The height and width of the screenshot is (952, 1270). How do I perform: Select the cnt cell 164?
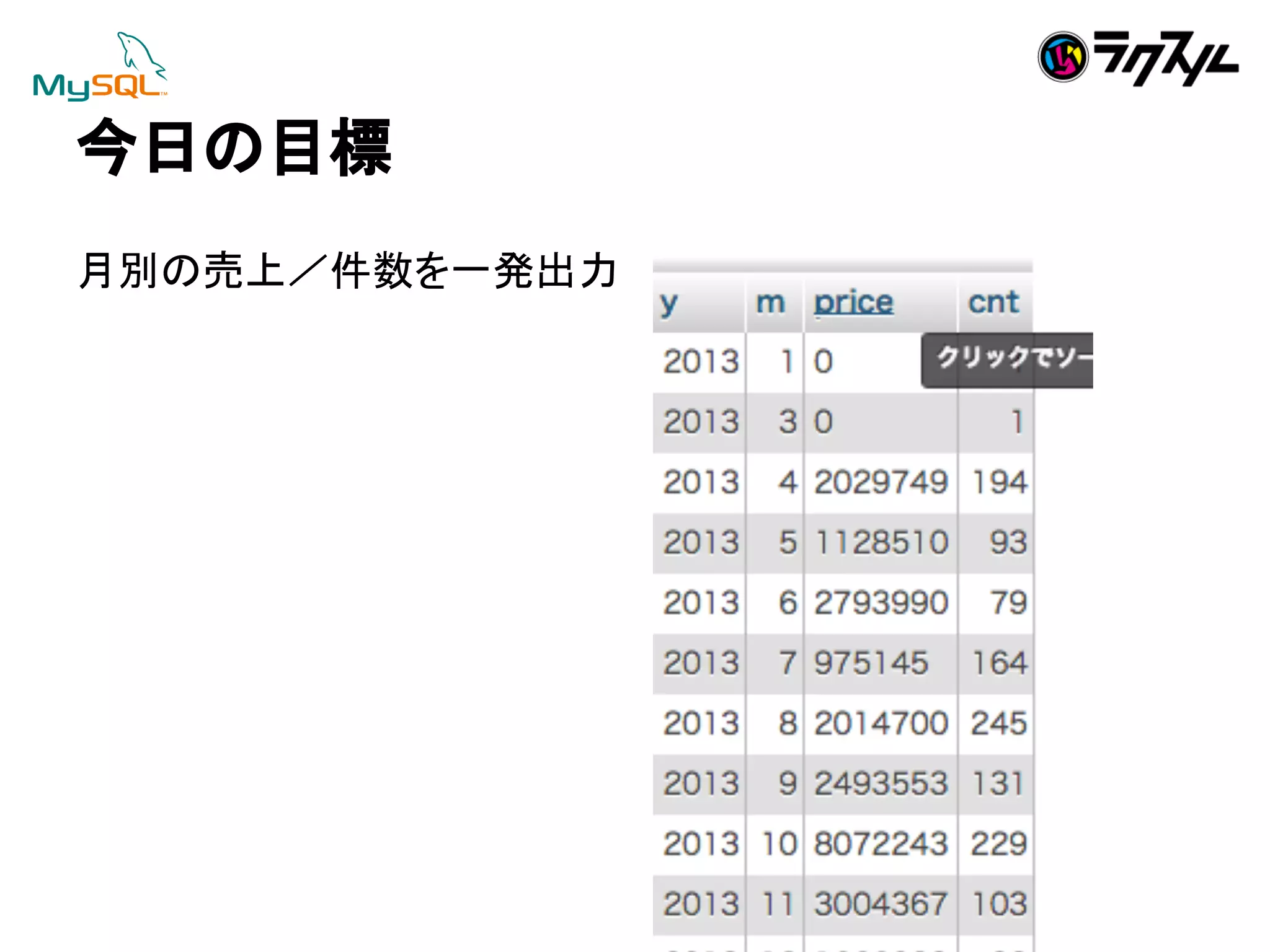[995, 663]
